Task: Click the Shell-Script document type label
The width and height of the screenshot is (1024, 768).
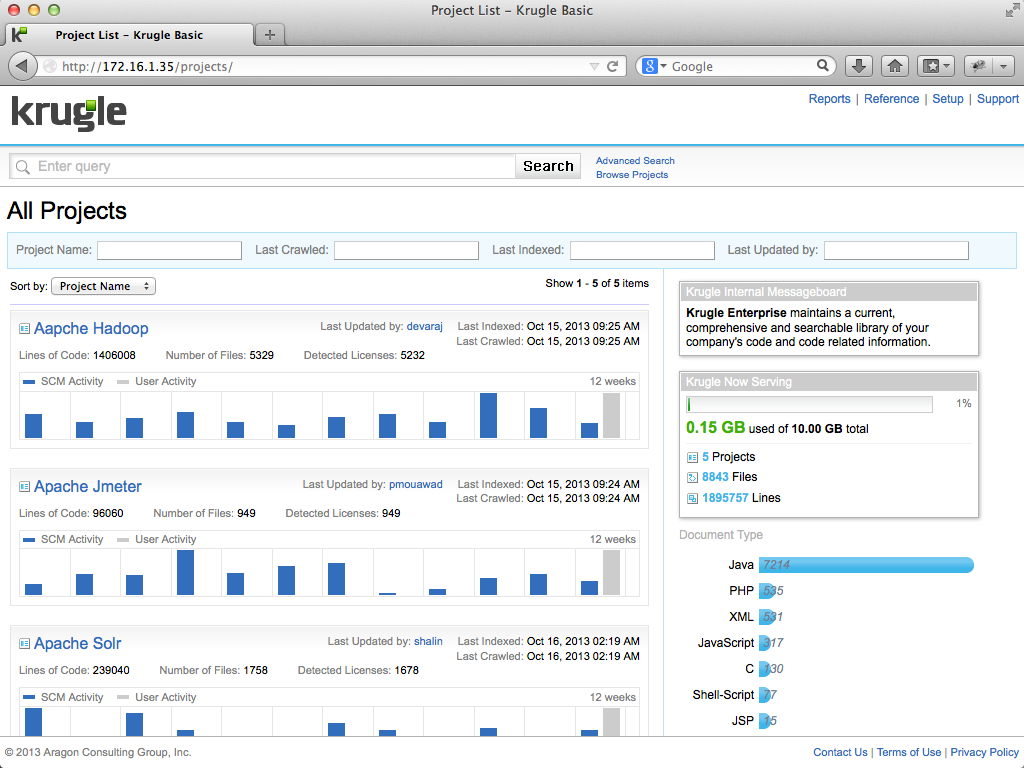Action: tap(723, 695)
